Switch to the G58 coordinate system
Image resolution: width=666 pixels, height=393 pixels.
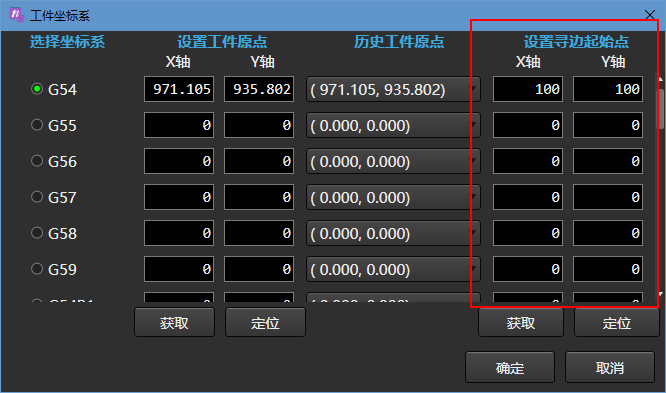pos(37,233)
